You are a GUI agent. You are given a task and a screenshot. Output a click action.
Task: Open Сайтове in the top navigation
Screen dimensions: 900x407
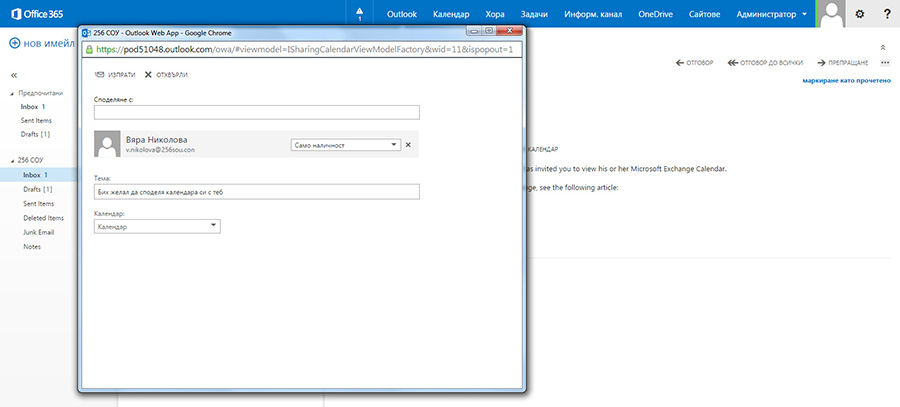click(x=704, y=14)
